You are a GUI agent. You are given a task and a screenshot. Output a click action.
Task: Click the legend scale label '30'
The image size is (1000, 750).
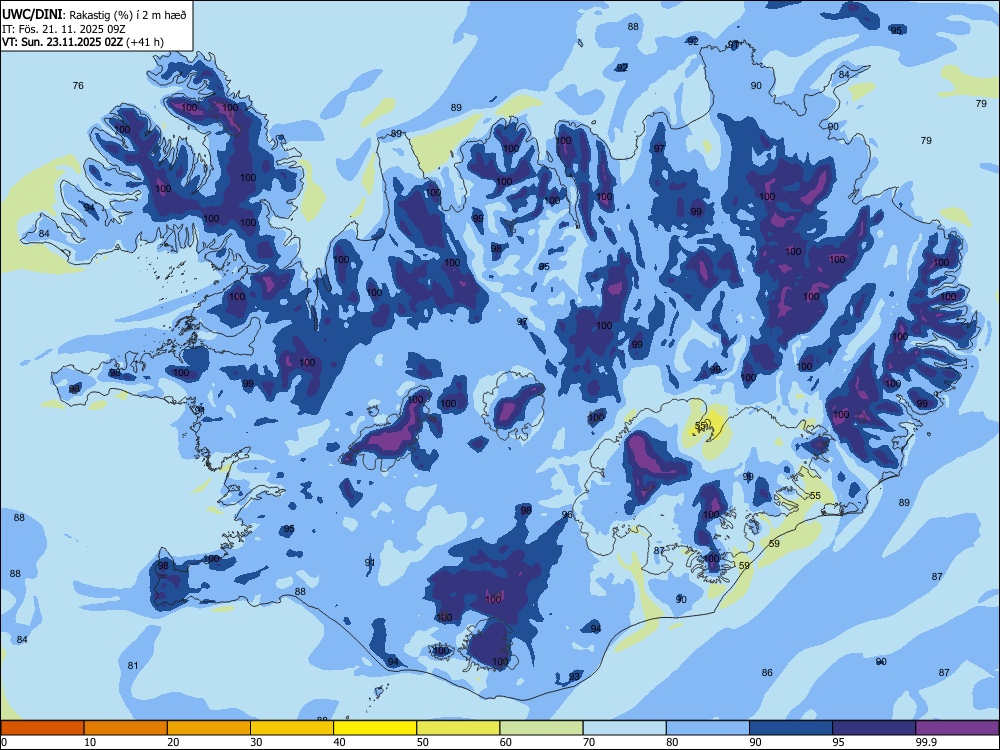point(256,742)
